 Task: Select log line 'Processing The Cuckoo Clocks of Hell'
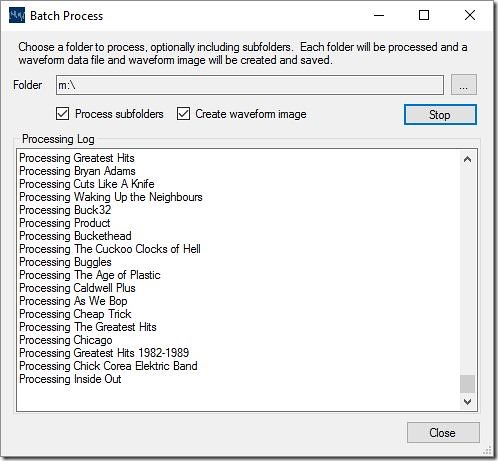tap(110, 249)
